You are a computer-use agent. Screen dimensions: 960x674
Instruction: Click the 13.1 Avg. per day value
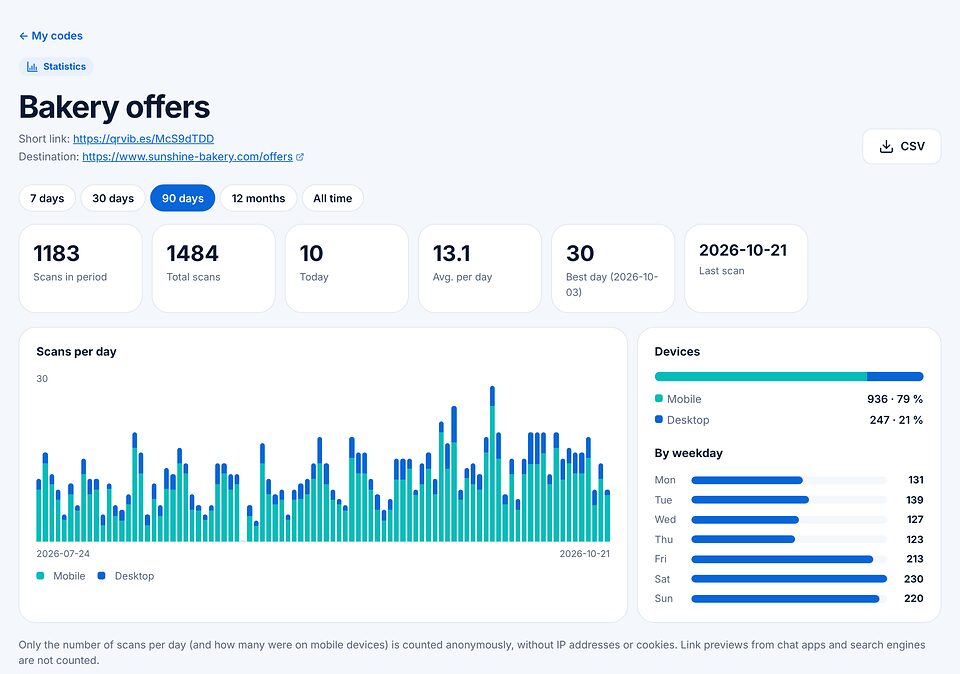click(x=452, y=253)
